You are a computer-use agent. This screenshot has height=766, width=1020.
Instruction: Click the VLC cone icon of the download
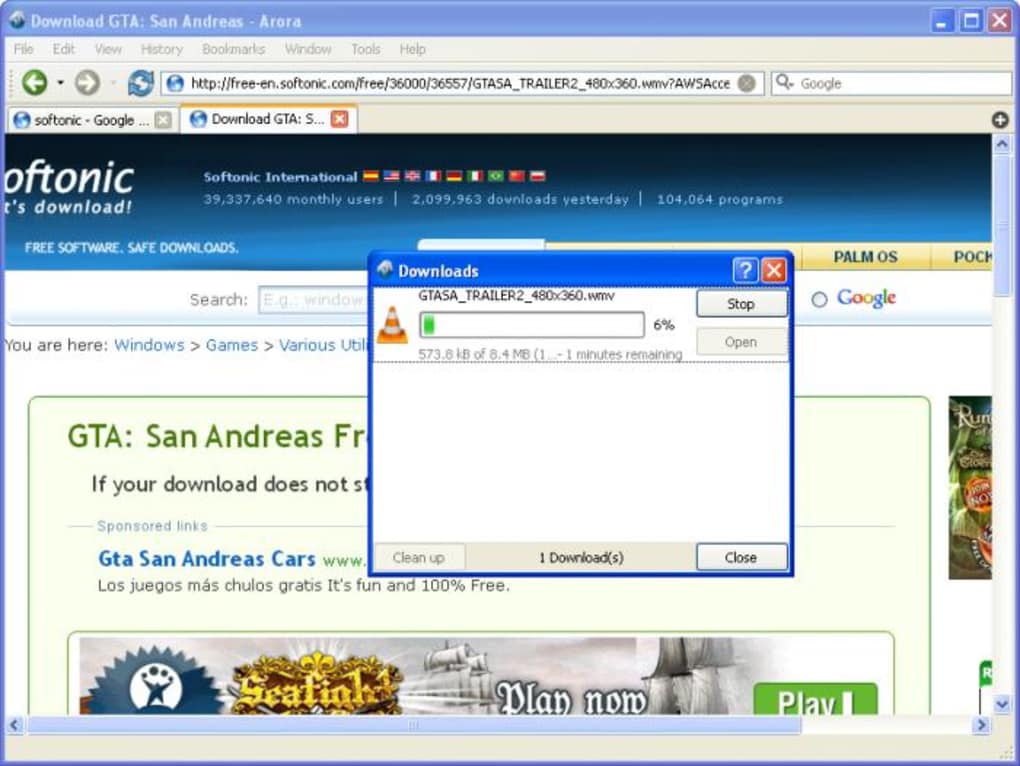(392, 326)
